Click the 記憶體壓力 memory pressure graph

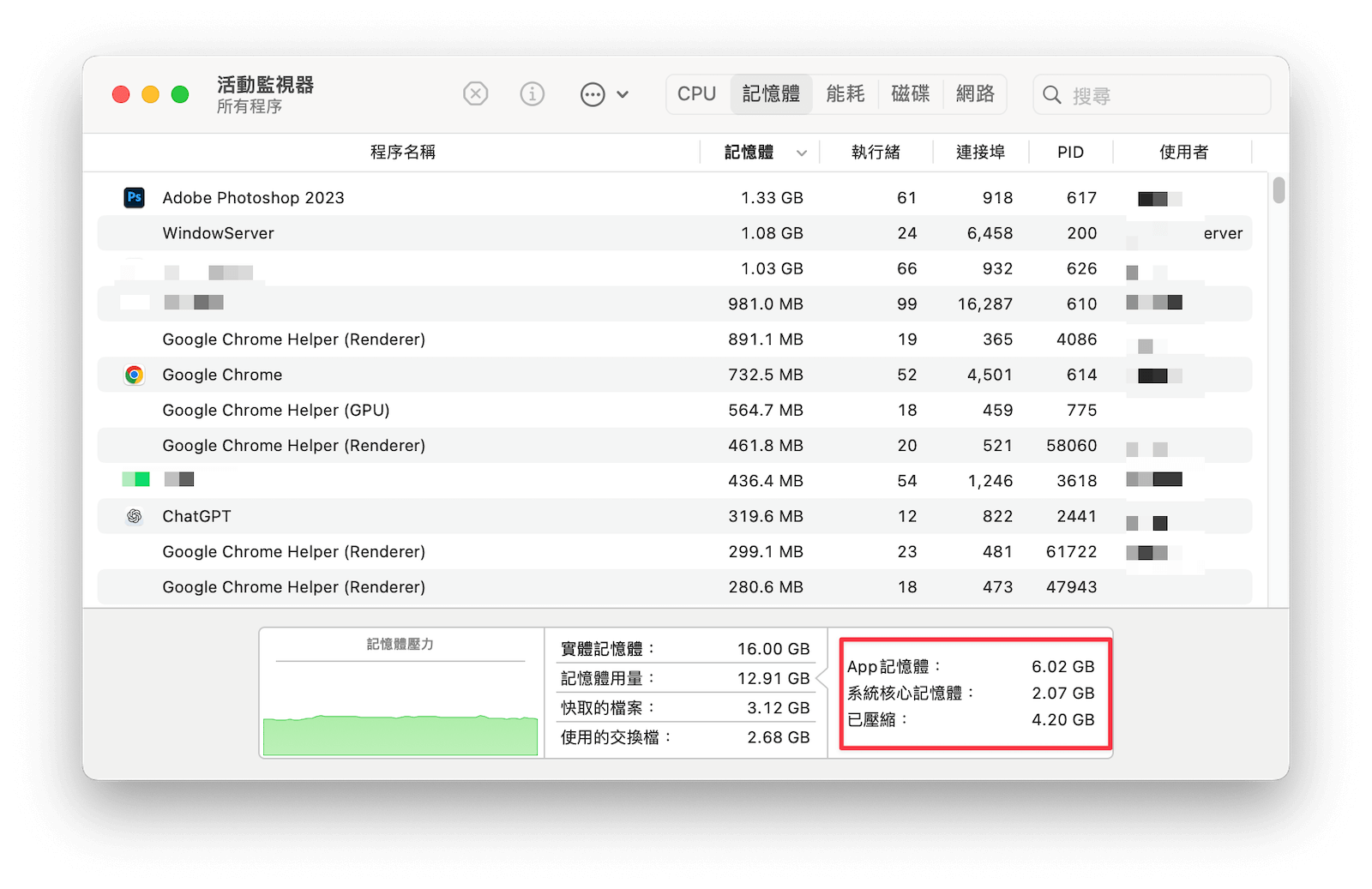[400, 694]
